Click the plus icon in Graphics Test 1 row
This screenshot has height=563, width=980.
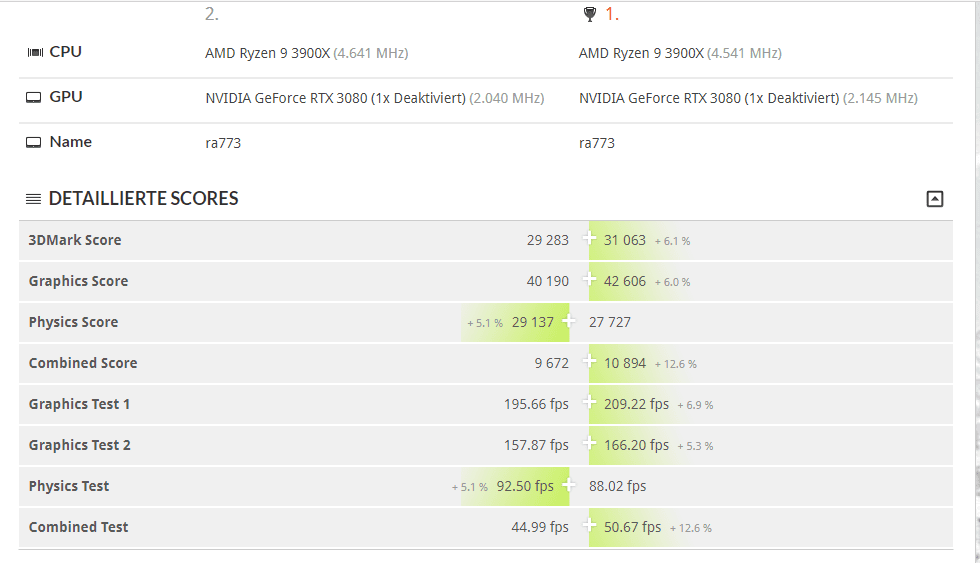point(590,403)
